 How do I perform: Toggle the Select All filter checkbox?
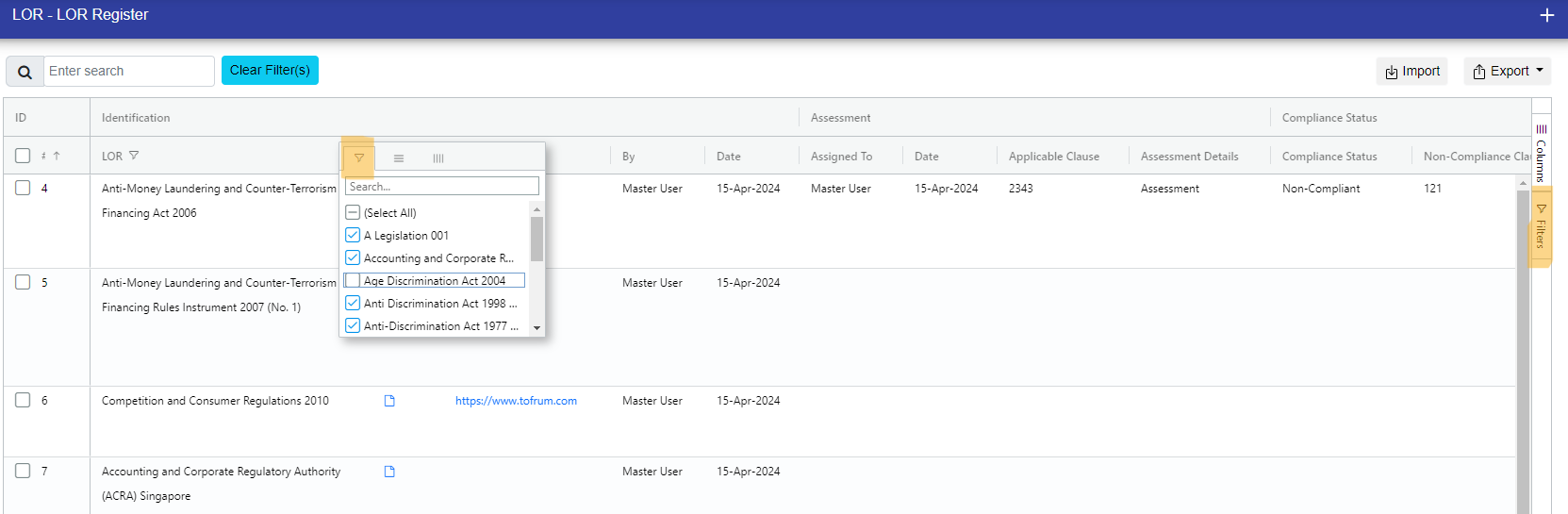[x=353, y=212]
